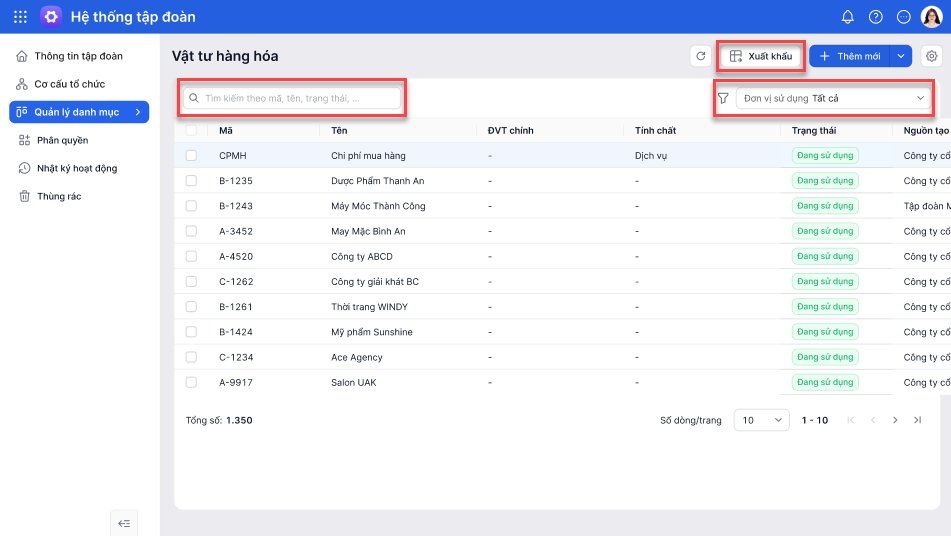The height and width of the screenshot is (536, 951).
Task: Open the app launcher grid icon
Action: [20, 17]
